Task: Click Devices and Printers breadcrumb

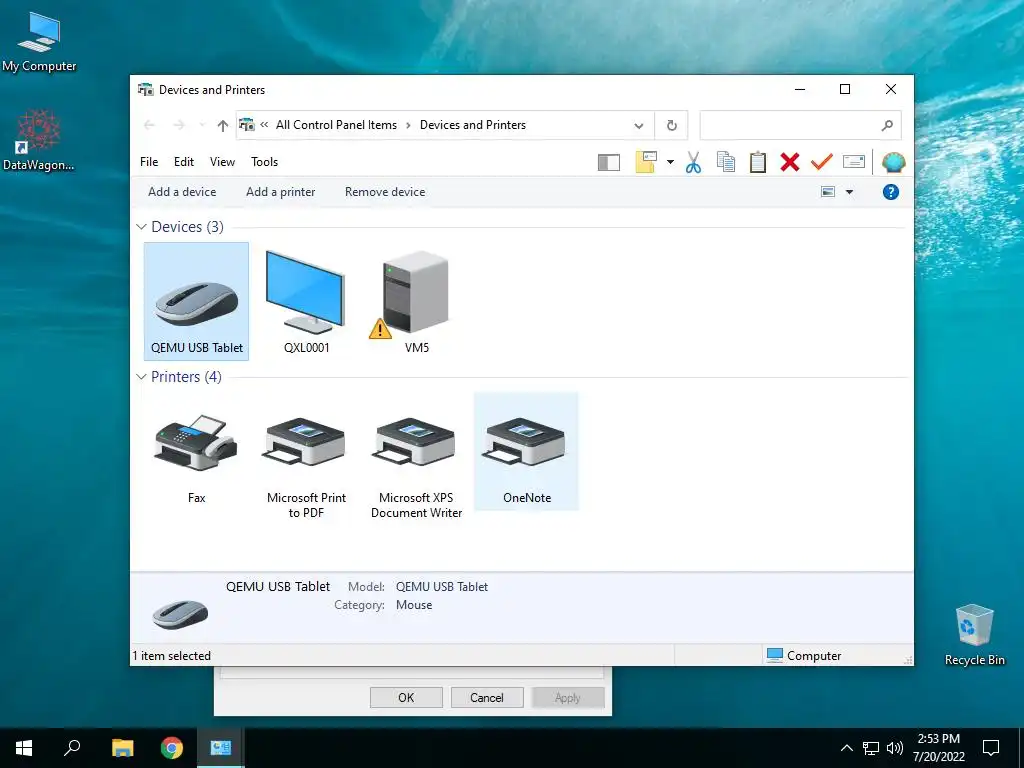Action: [x=473, y=125]
